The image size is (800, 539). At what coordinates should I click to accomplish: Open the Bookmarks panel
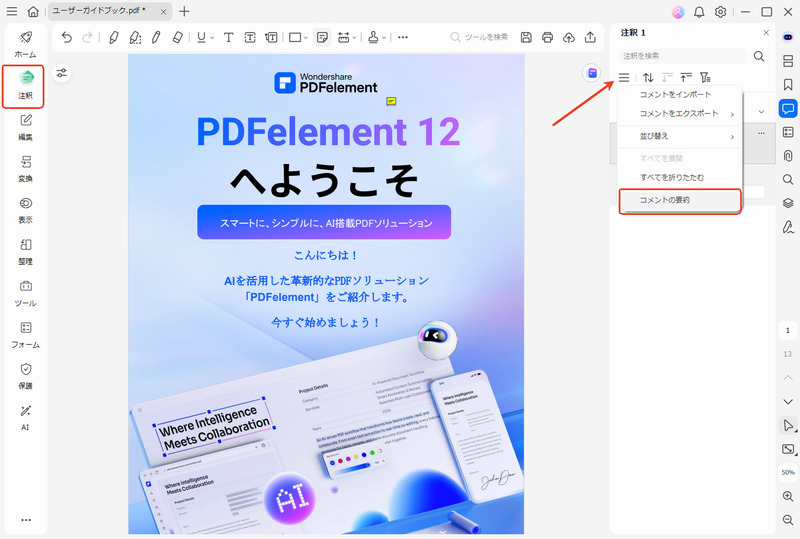[788, 85]
